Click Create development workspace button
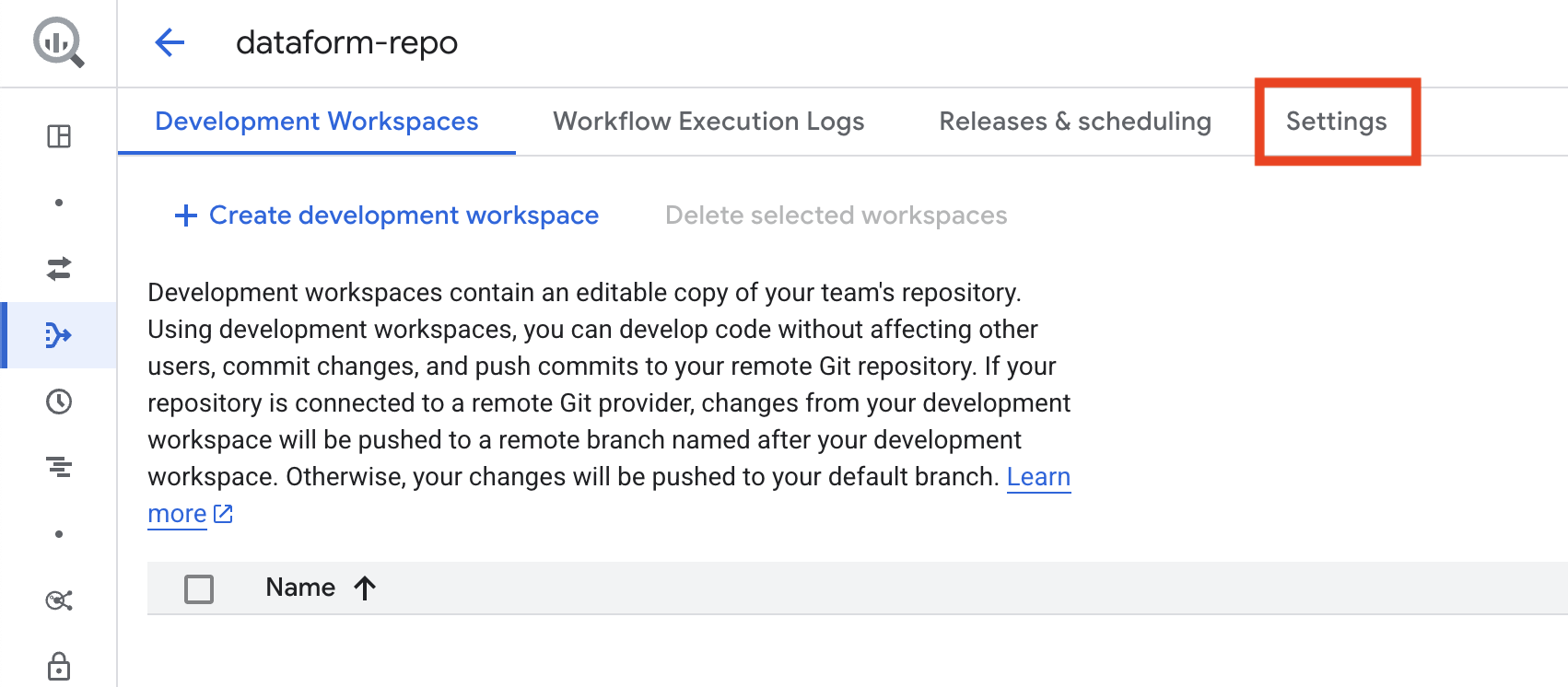1568x687 pixels. pyautogui.click(x=387, y=215)
